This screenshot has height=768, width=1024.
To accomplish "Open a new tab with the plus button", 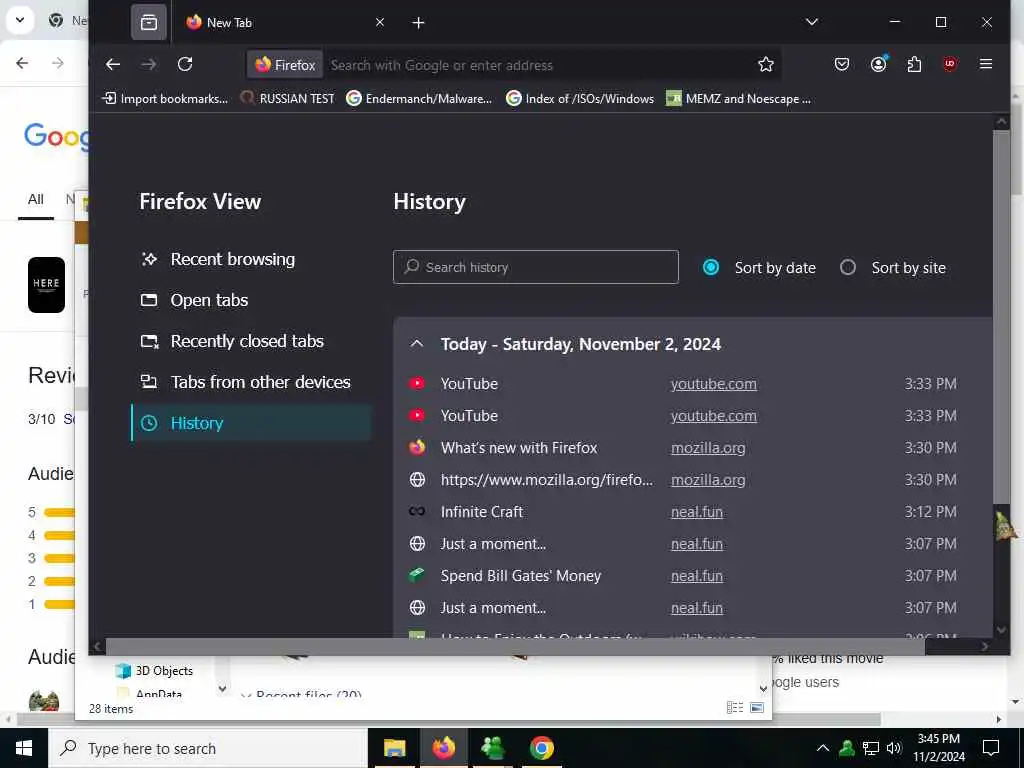I will pos(419,23).
